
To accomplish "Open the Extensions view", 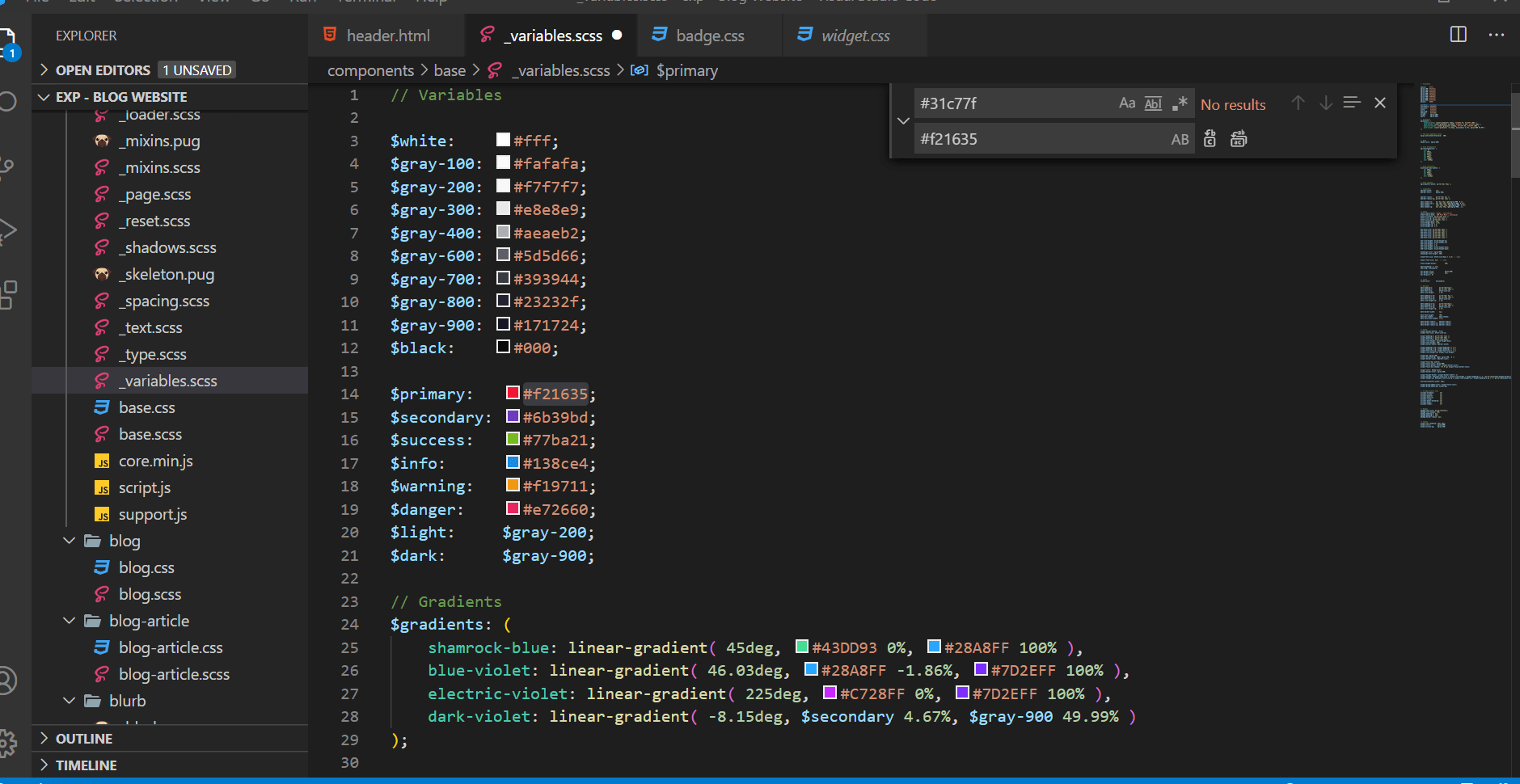I will click(x=7, y=295).
